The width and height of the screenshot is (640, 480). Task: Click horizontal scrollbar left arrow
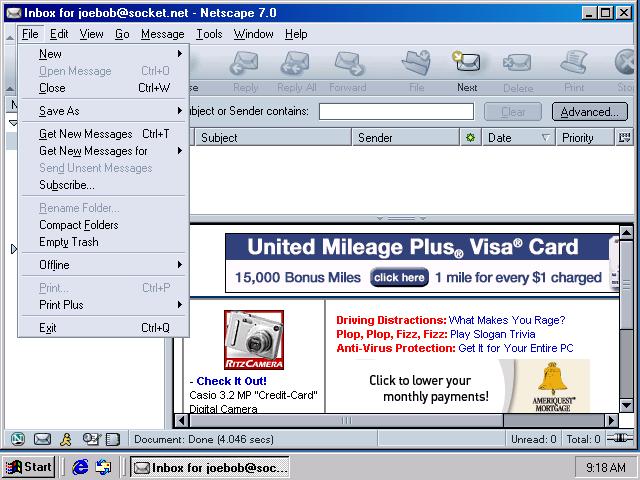click(x=182, y=420)
